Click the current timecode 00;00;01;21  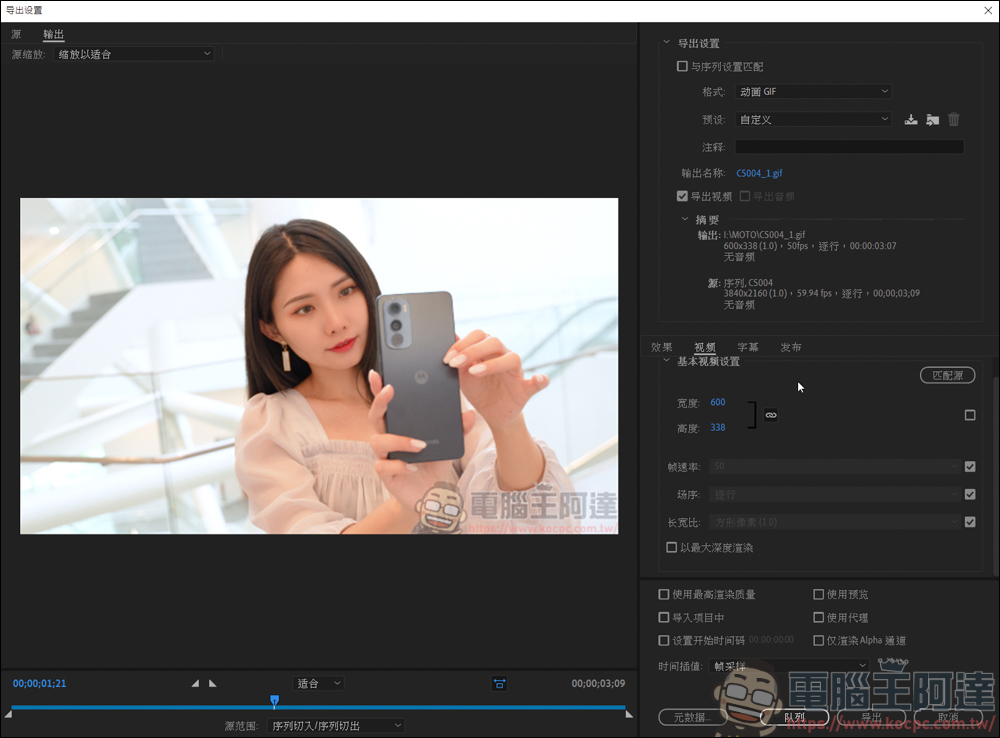(40, 683)
